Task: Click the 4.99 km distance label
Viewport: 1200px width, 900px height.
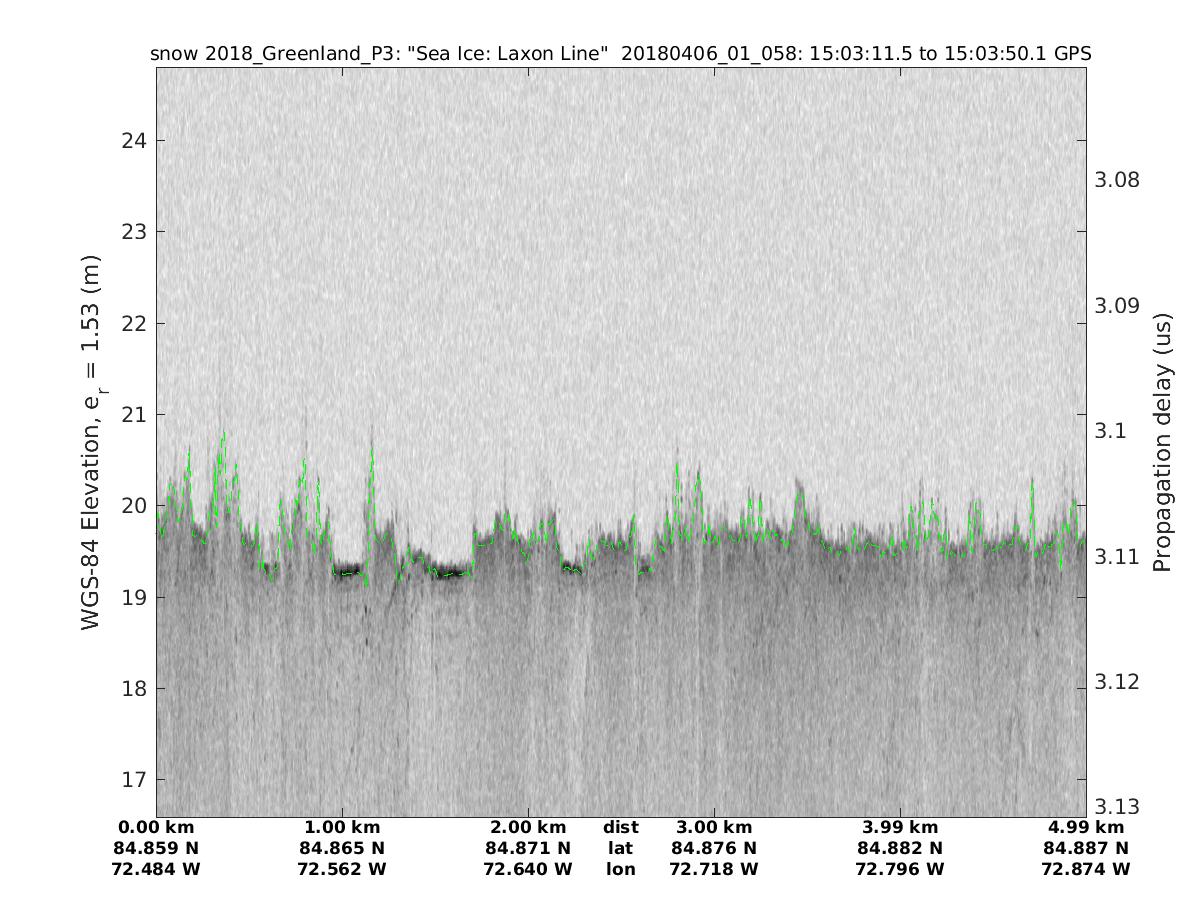Action: 1086,827
